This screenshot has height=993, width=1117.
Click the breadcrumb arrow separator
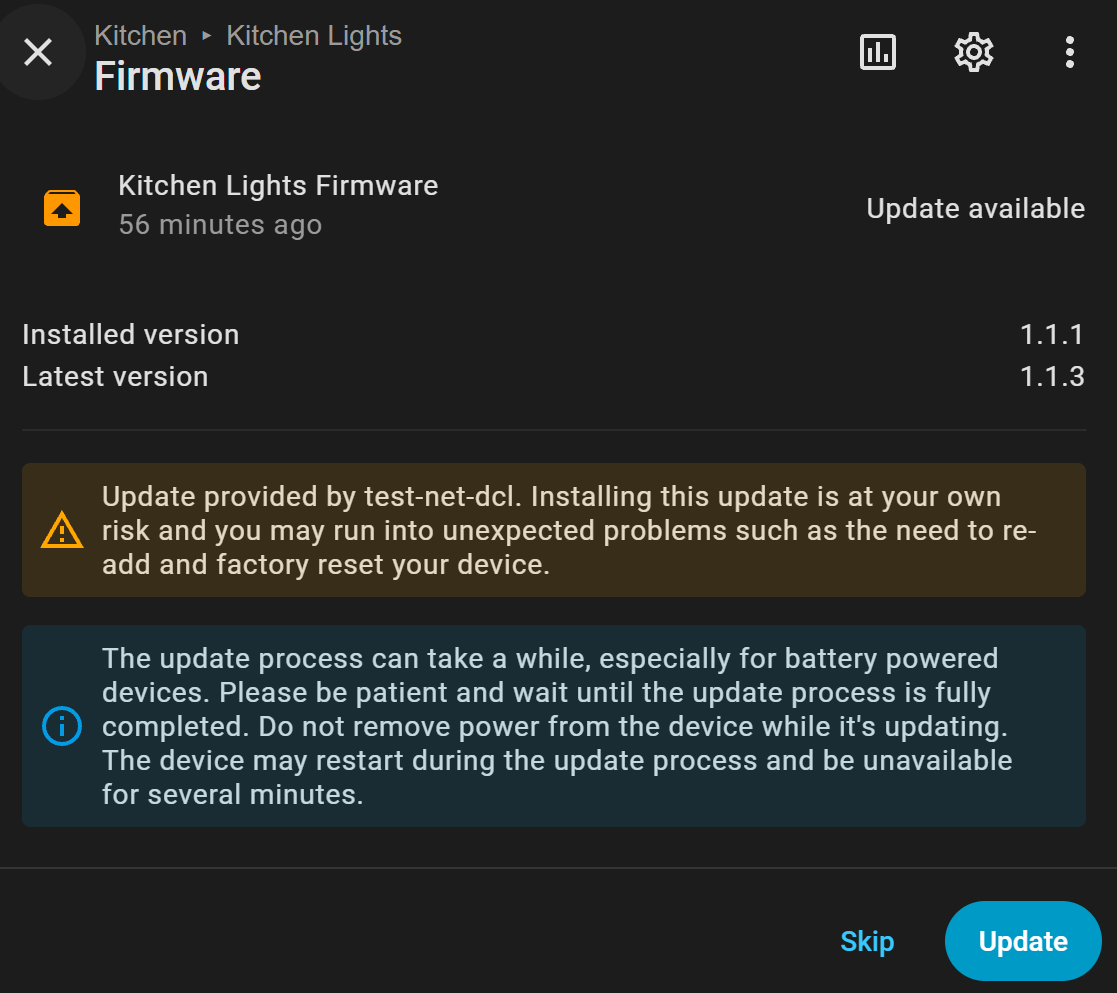207,36
